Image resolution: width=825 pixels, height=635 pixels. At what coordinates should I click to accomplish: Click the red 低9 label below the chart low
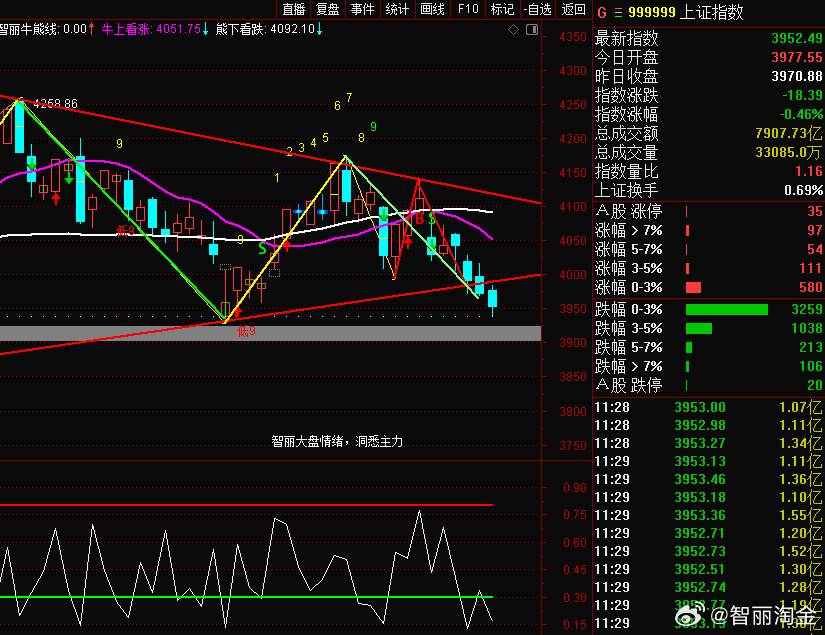click(x=246, y=331)
